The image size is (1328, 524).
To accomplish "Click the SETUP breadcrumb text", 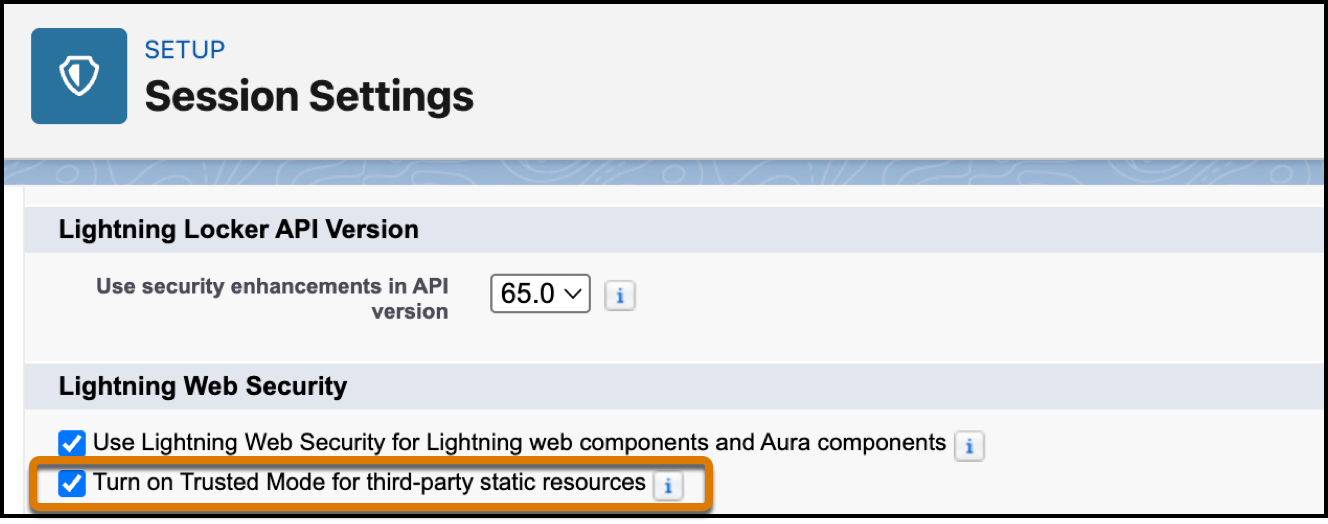I will point(185,50).
